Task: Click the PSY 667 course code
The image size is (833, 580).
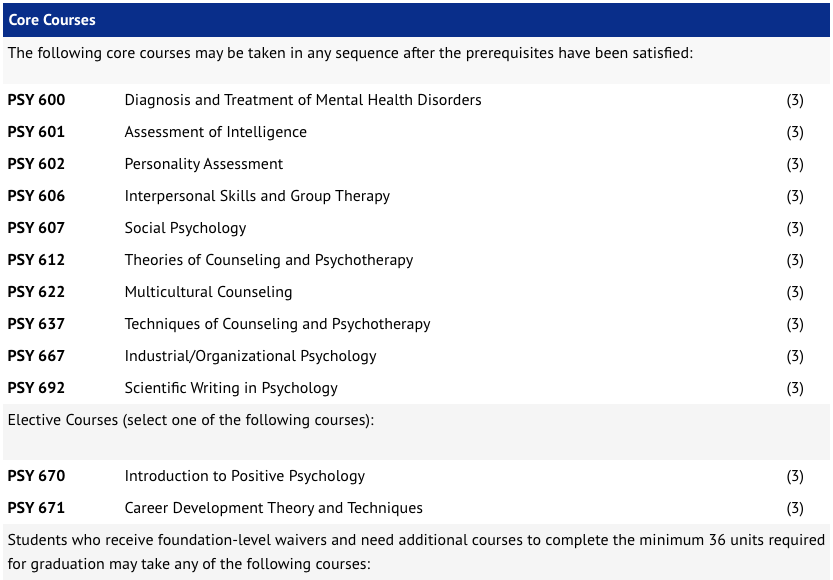Action: pos(36,355)
